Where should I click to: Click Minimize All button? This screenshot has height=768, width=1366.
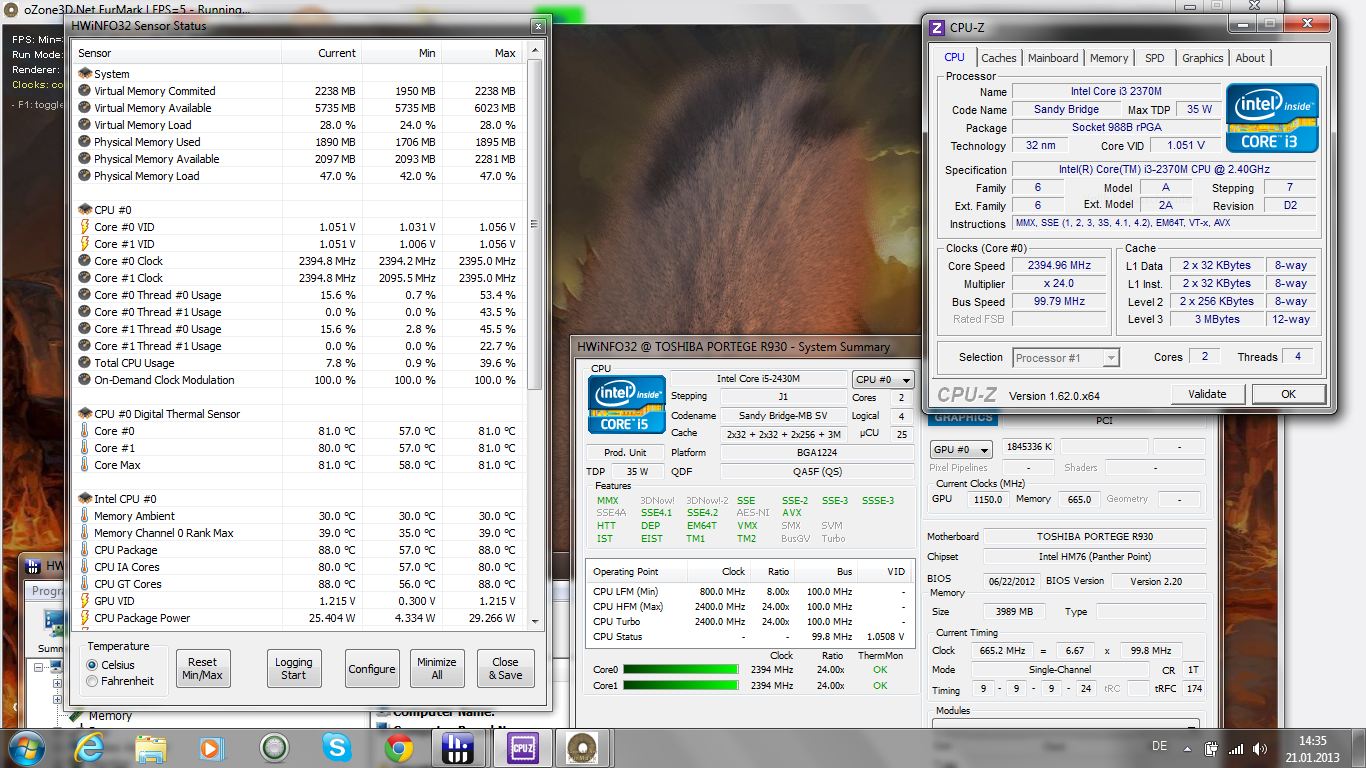[437, 668]
